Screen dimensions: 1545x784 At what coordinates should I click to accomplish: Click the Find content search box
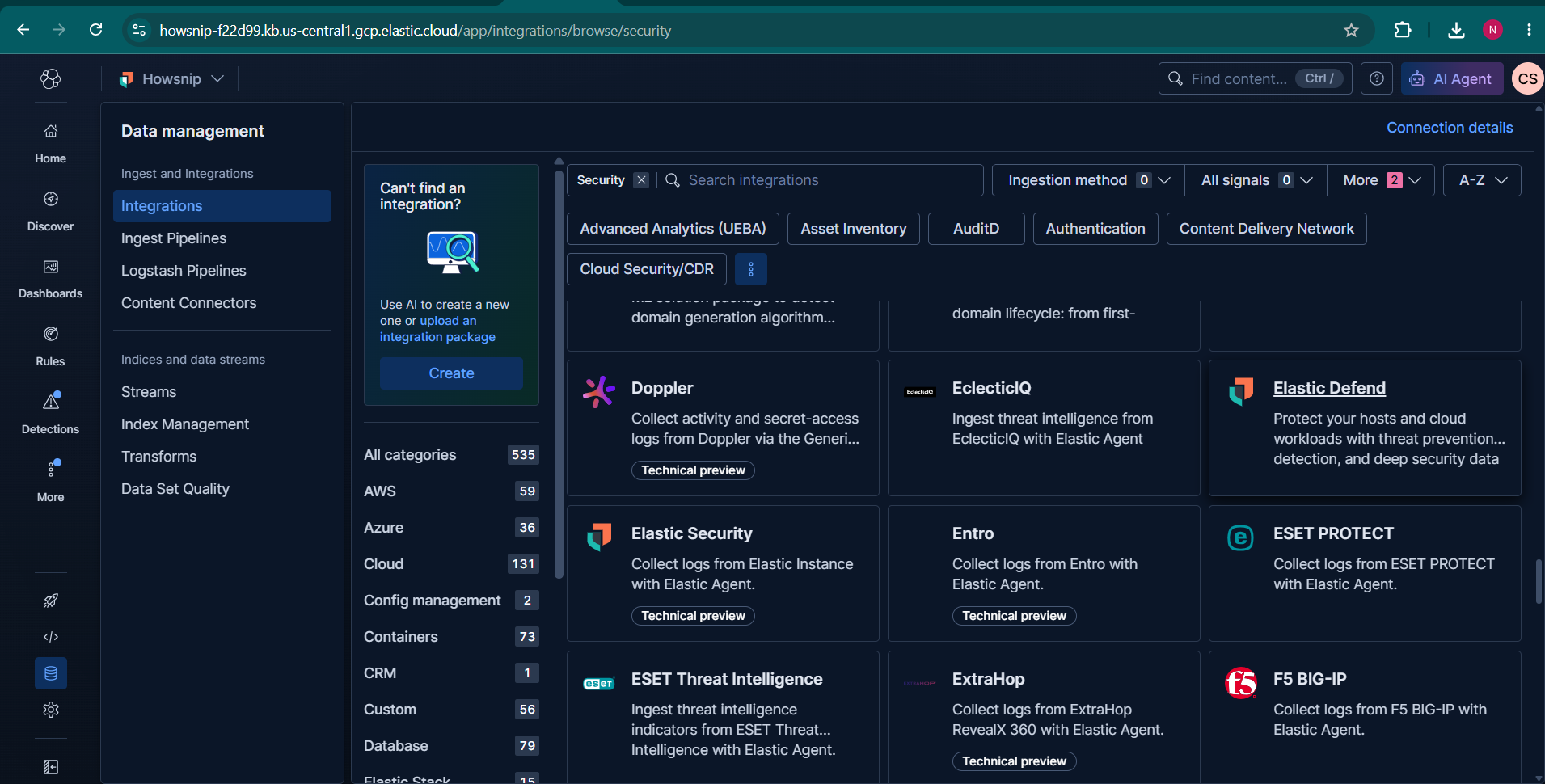tap(1255, 78)
